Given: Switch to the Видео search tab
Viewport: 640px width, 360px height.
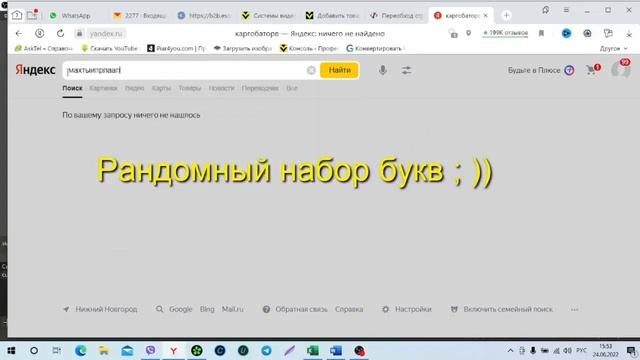Looking at the screenshot, I should pos(134,88).
